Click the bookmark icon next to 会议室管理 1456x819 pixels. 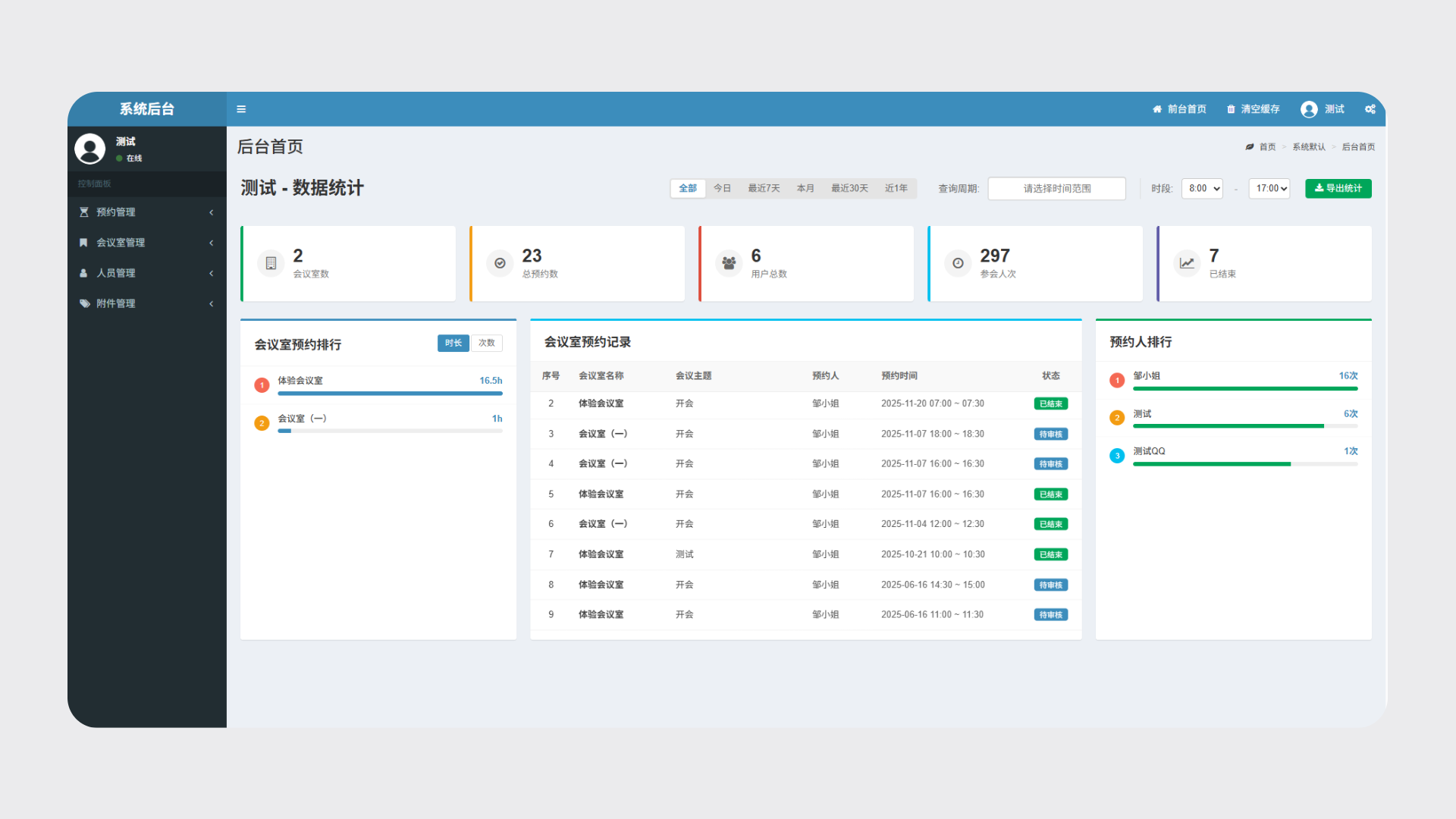pos(83,243)
